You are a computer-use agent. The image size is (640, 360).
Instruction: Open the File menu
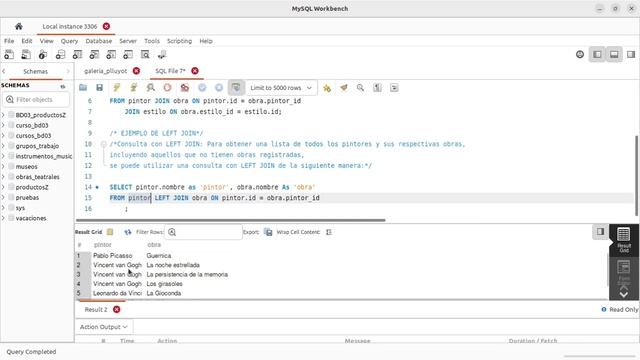click(9, 41)
